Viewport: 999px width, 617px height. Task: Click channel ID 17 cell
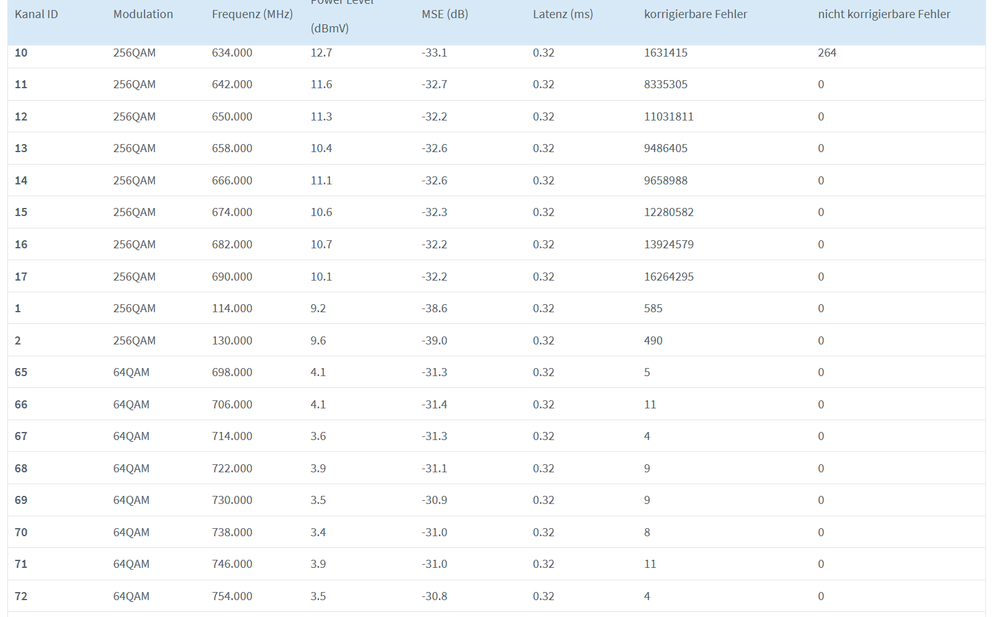[21, 277]
